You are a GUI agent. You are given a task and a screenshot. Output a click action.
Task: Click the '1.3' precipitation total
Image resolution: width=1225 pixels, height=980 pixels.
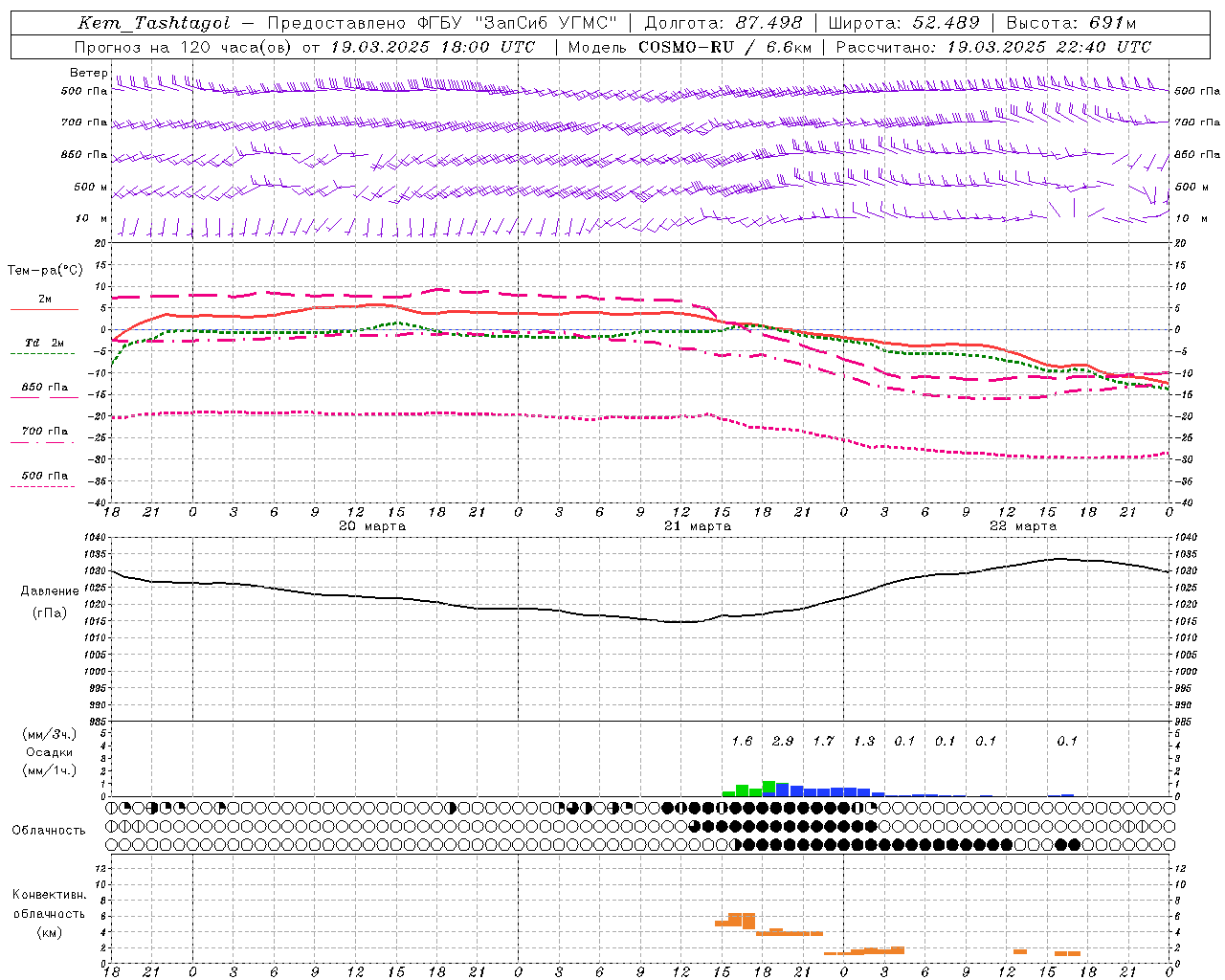[864, 741]
